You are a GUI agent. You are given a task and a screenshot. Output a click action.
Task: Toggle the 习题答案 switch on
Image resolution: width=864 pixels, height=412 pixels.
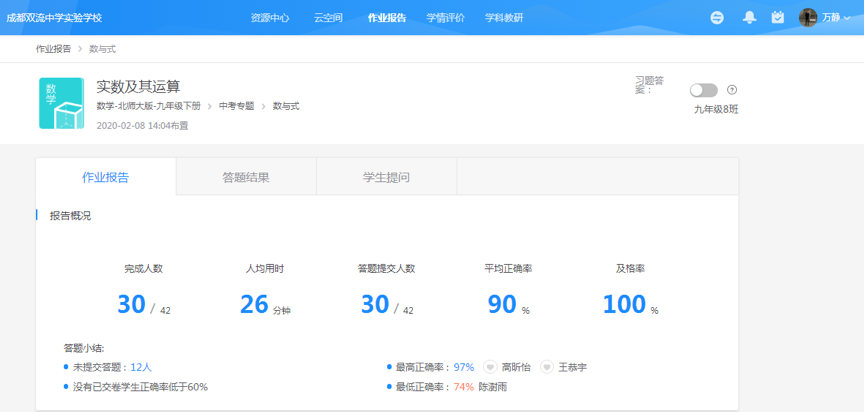(x=704, y=90)
